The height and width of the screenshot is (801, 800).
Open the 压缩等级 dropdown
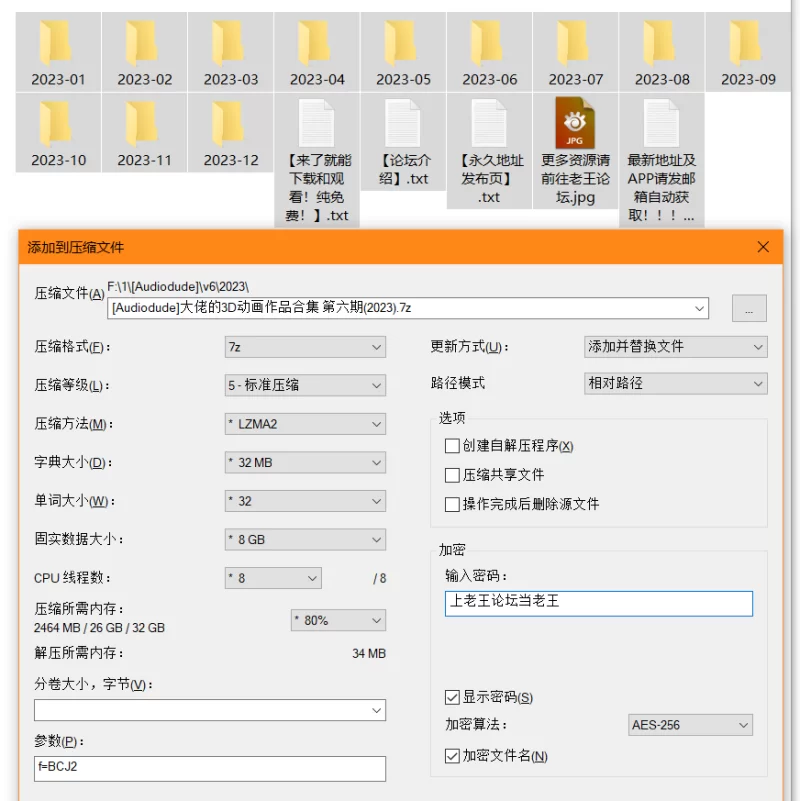tap(305, 385)
